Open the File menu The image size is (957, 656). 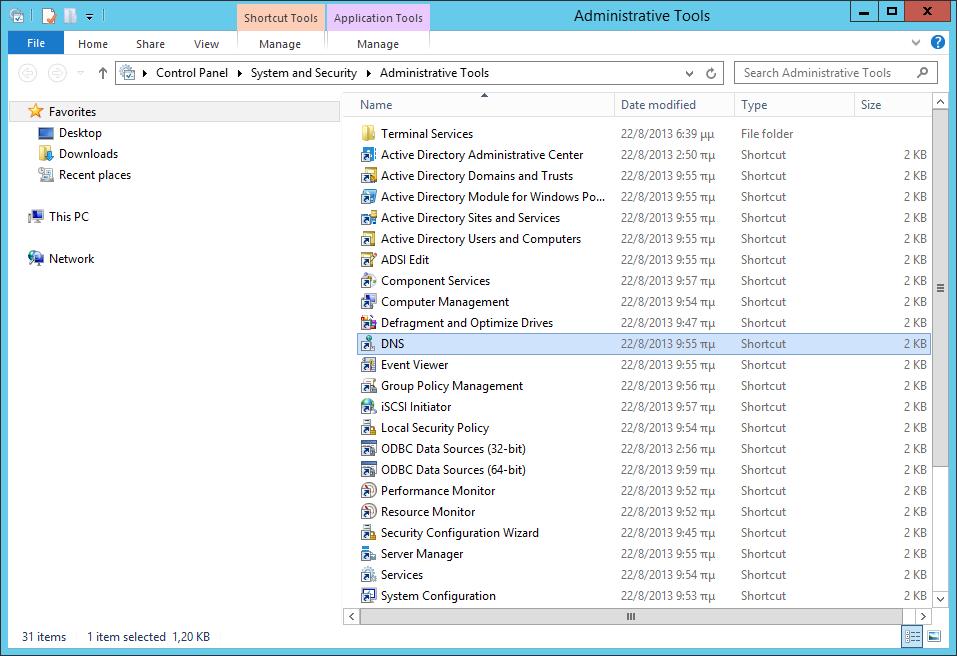click(35, 43)
